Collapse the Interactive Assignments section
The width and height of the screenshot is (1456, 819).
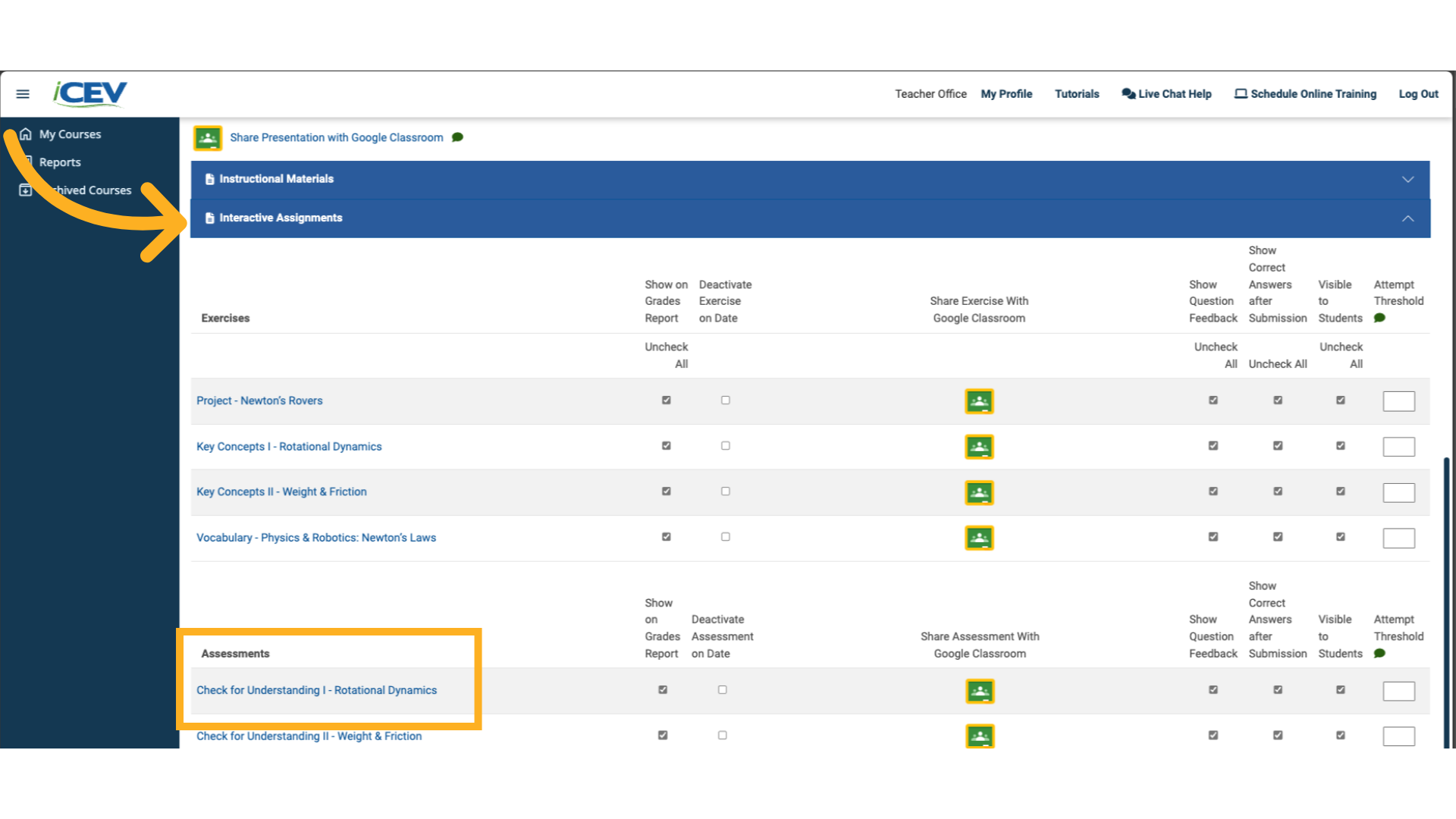[1407, 218]
